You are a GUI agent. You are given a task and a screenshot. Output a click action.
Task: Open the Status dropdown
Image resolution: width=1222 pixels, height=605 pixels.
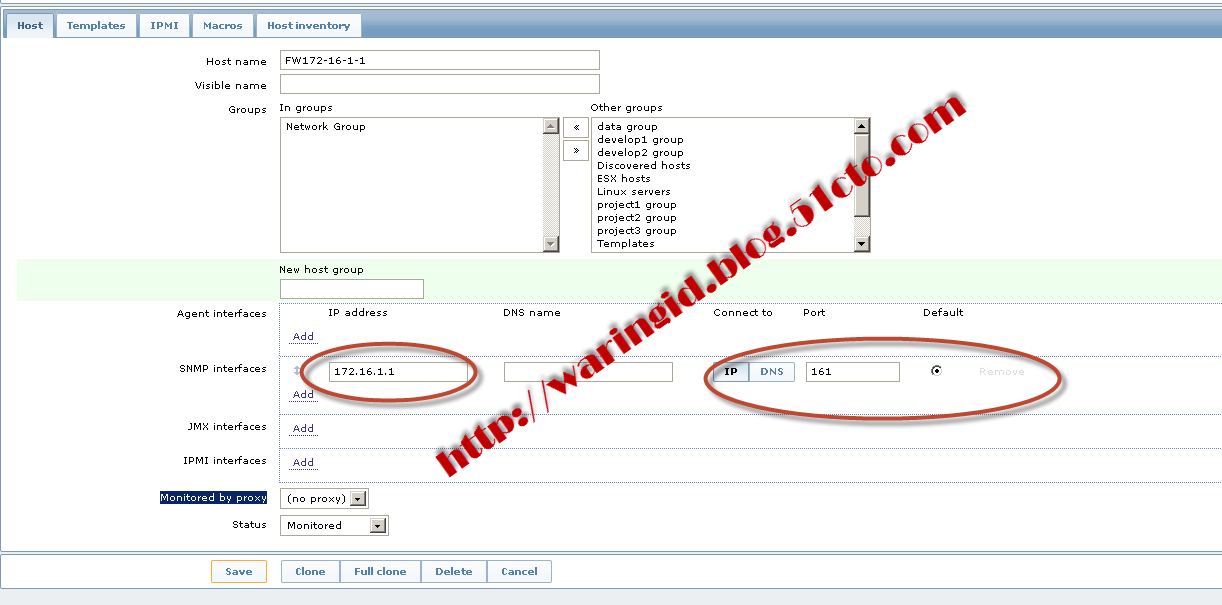pyautogui.click(x=334, y=525)
